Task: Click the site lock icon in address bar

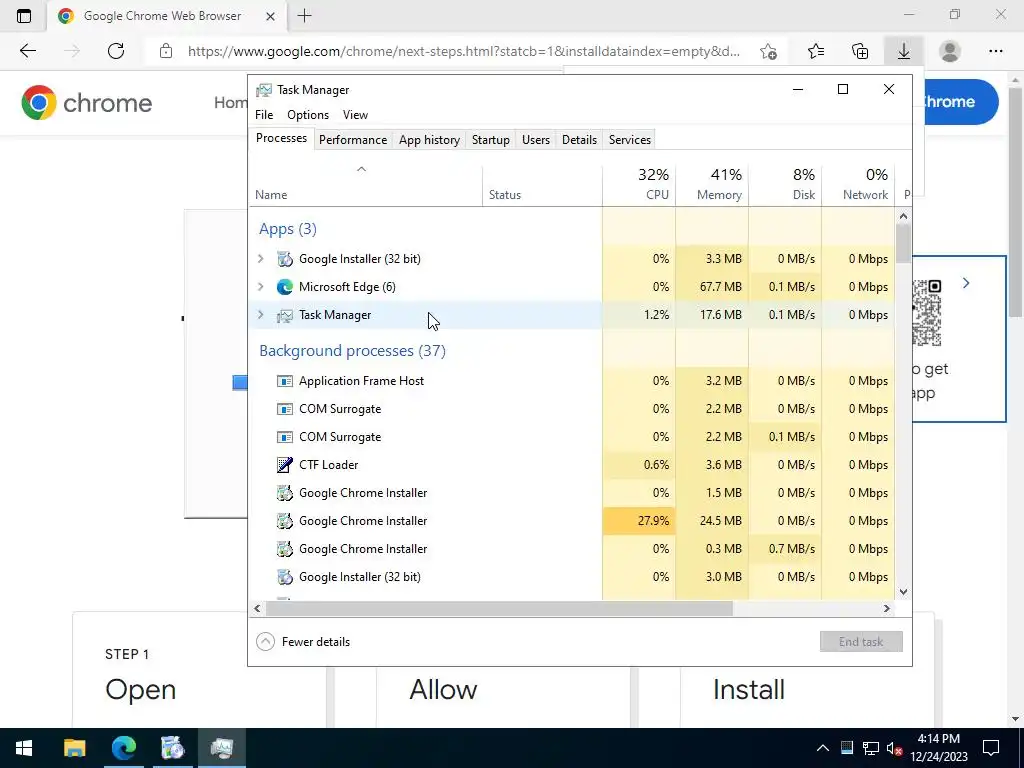Action: pos(166,51)
